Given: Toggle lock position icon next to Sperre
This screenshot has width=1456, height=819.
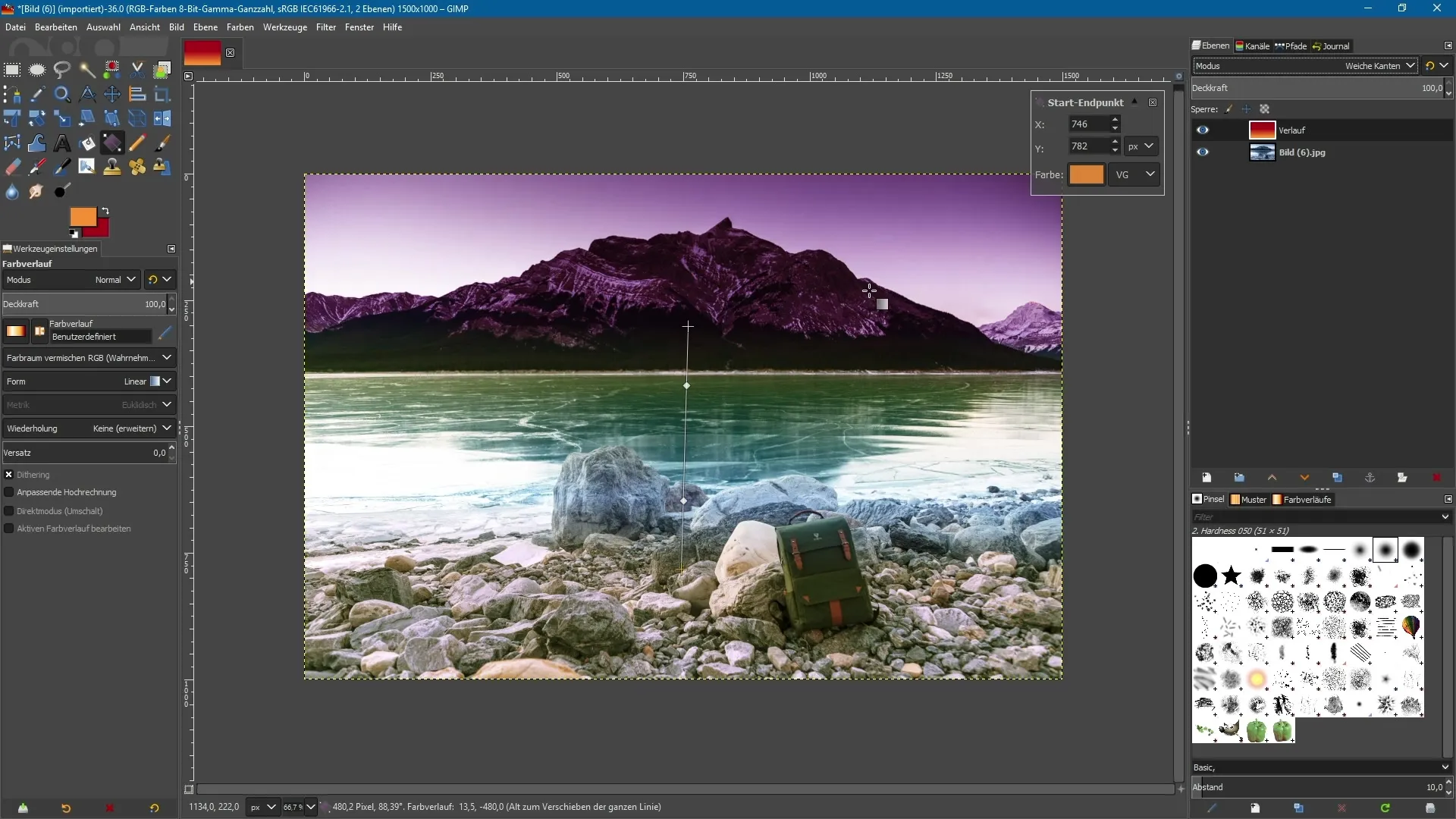Looking at the screenshot, I should pyautogui.click(x=1246, y=109).
